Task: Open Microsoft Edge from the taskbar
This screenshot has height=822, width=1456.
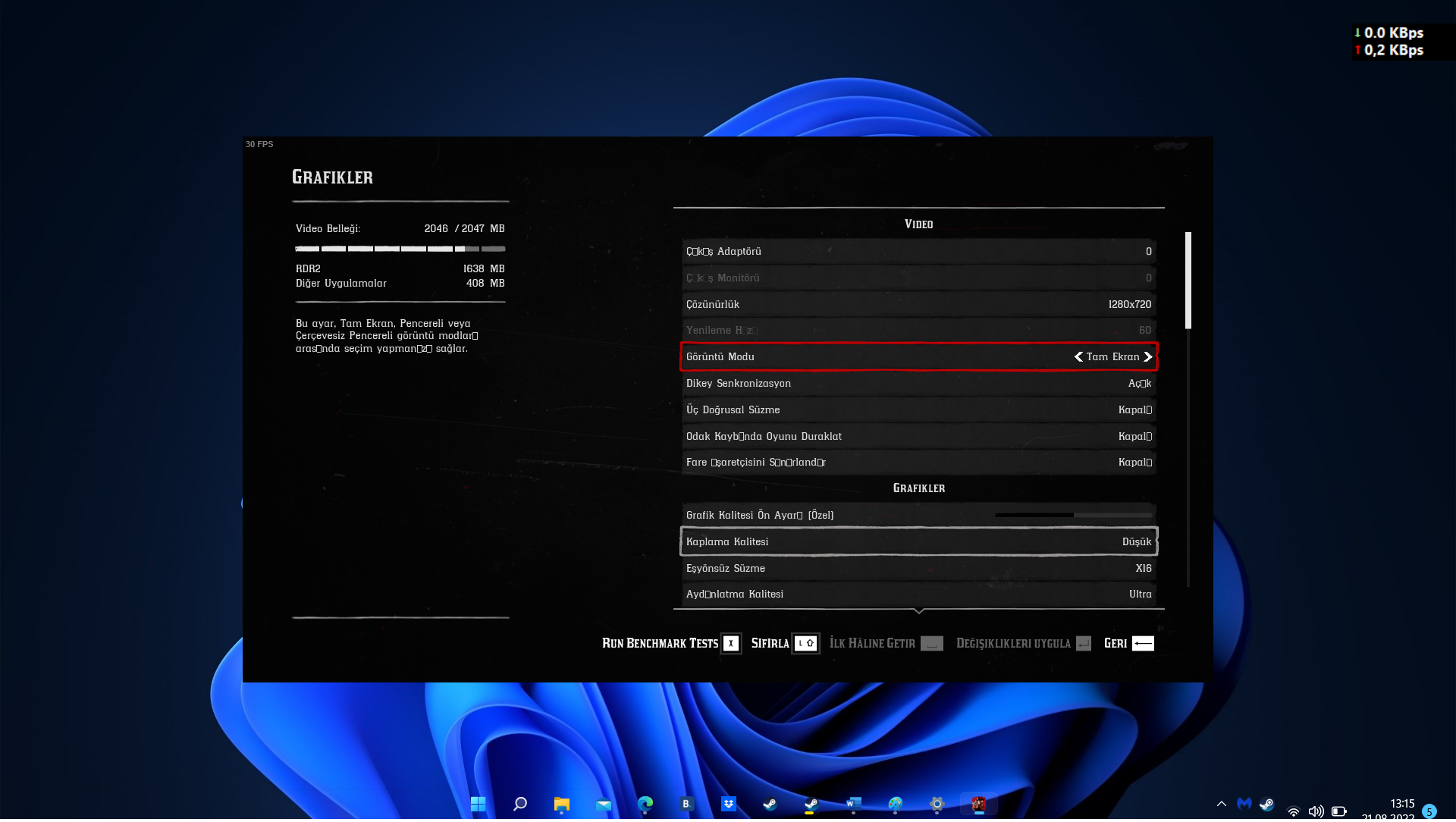Action: pyautogui.click(x=645, y=804)
